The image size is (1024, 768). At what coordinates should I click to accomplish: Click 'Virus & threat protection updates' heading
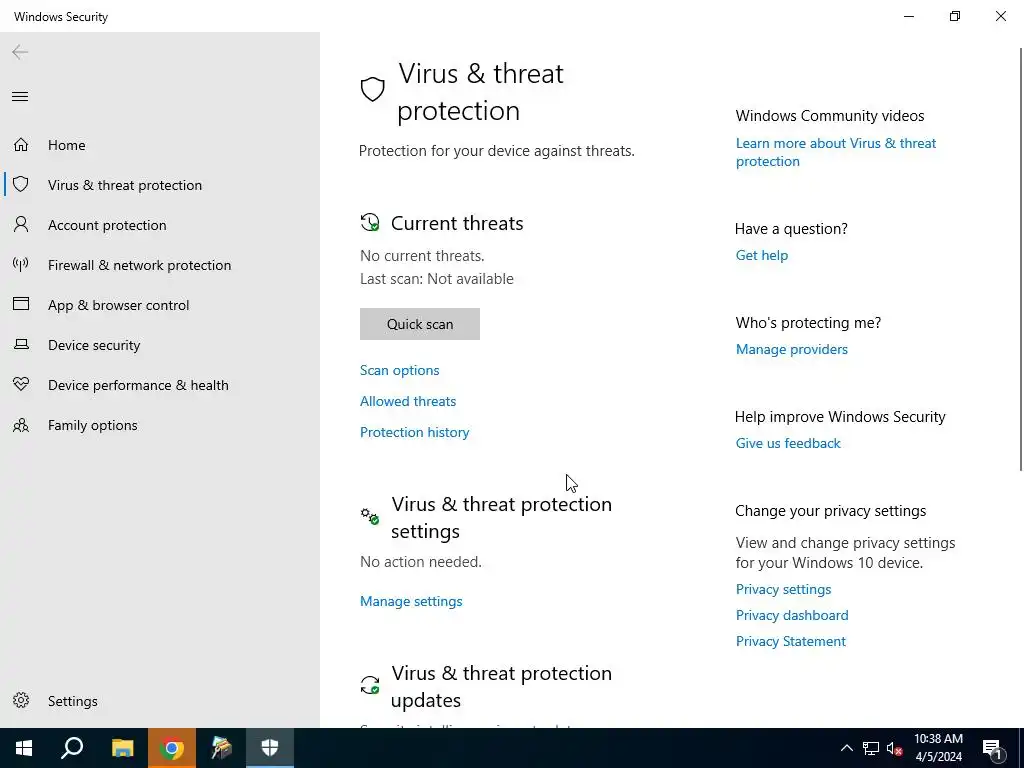point(502,686)
